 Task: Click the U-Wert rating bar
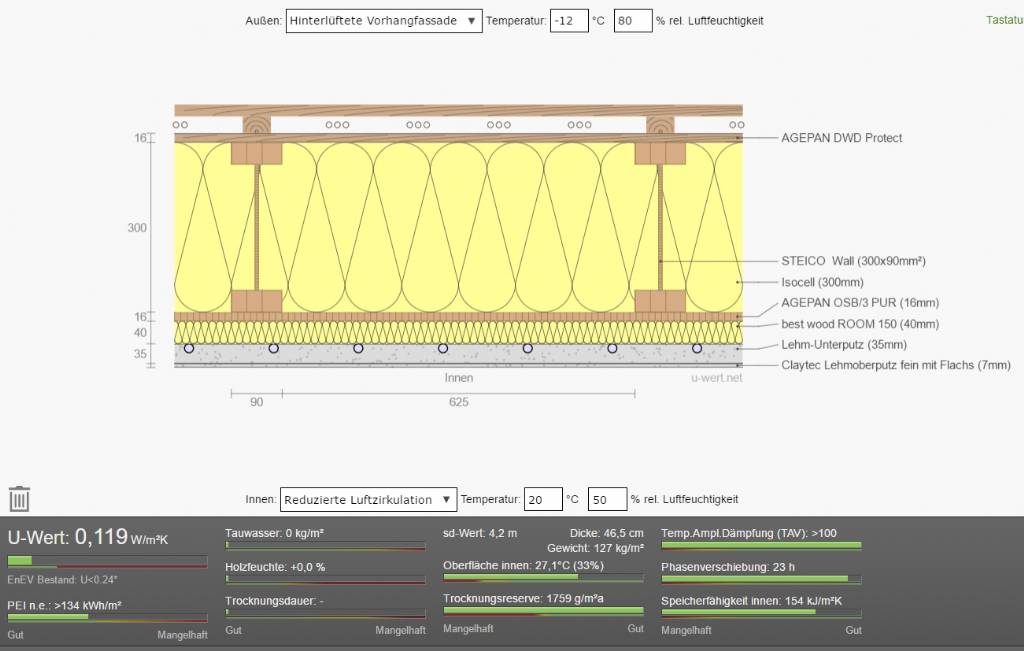107,561
